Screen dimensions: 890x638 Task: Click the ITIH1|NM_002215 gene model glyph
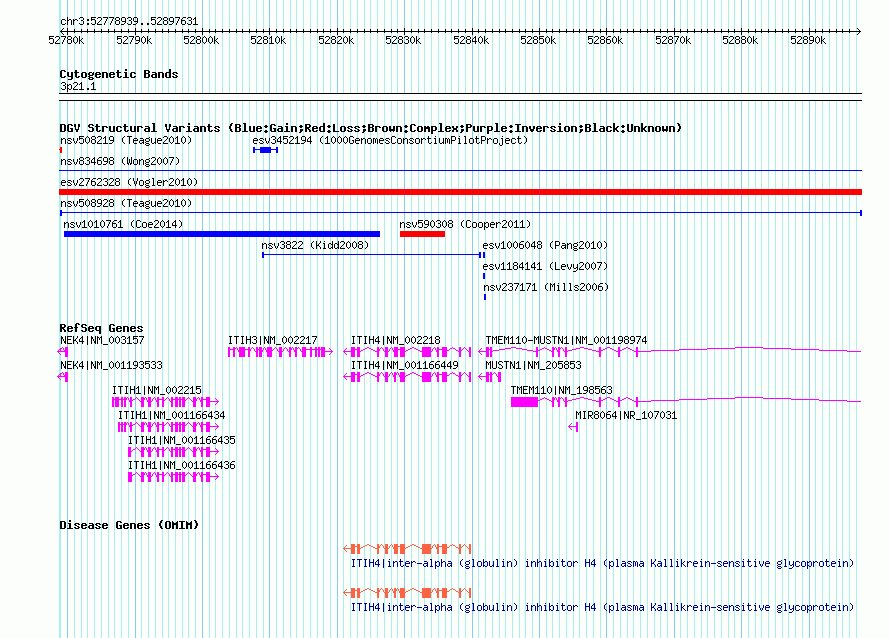coord(165,402)
